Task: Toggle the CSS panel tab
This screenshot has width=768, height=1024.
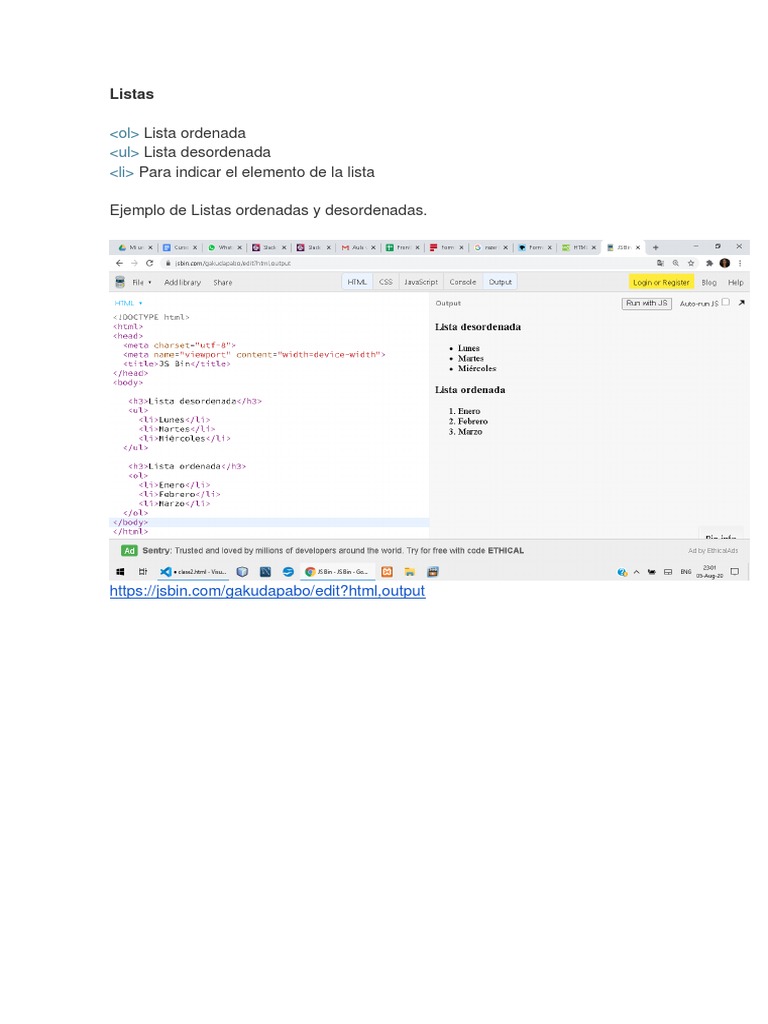Action: 386,282
